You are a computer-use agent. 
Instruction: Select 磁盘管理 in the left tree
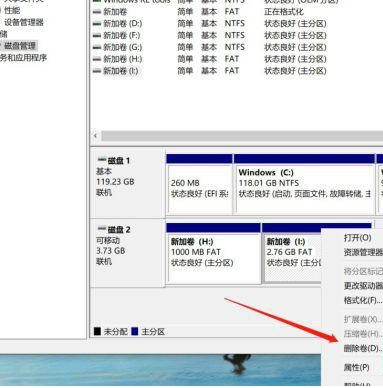pos(20,46)
